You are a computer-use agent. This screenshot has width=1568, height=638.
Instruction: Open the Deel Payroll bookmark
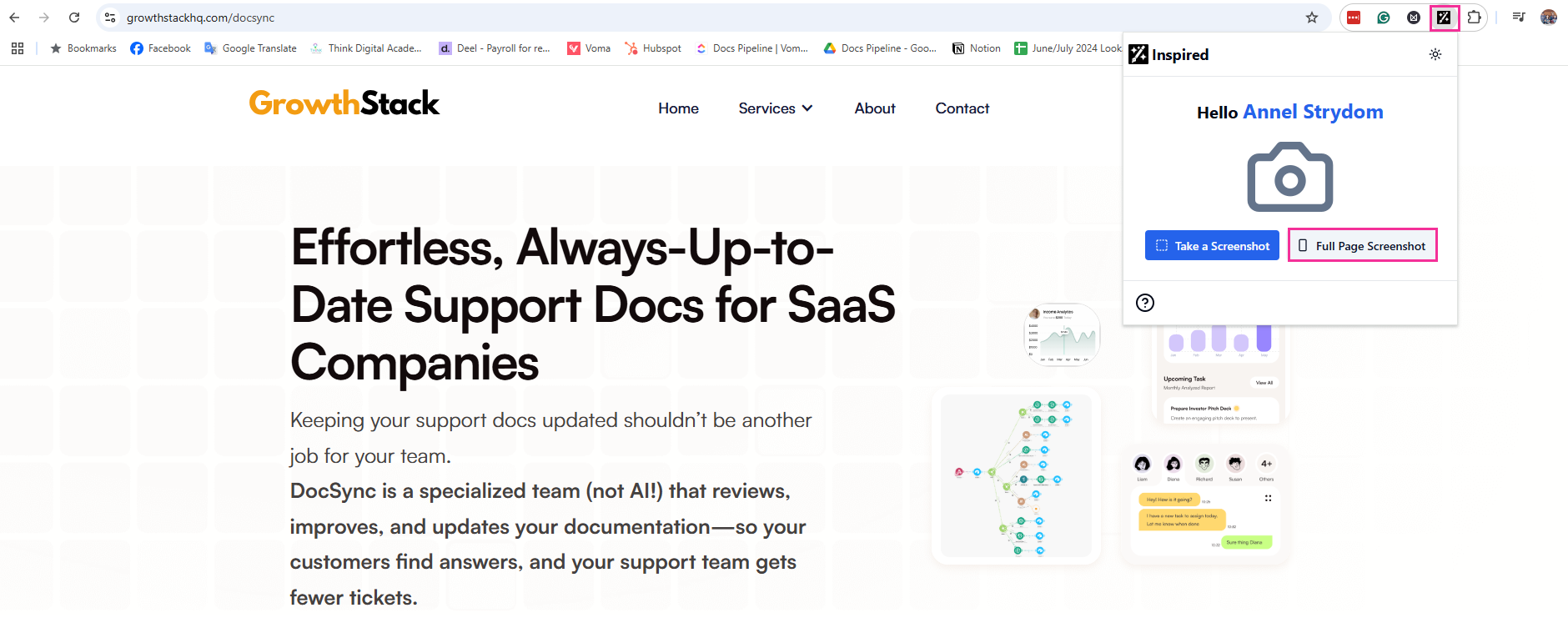[495, 48]
